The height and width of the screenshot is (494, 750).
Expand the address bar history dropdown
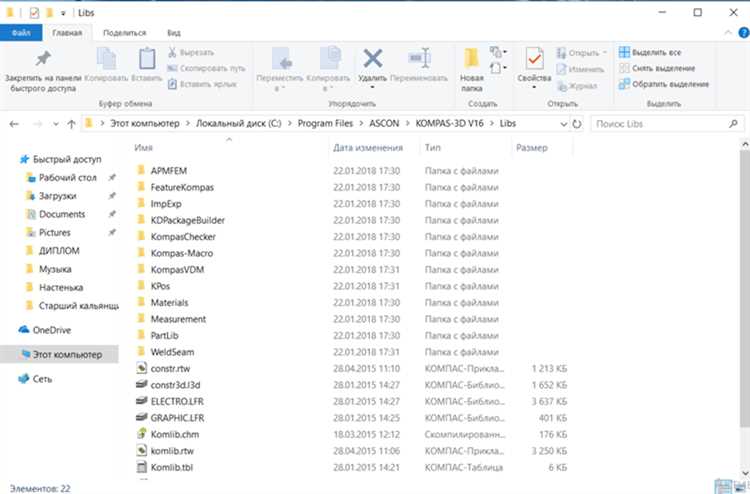[x=563, y=124]
